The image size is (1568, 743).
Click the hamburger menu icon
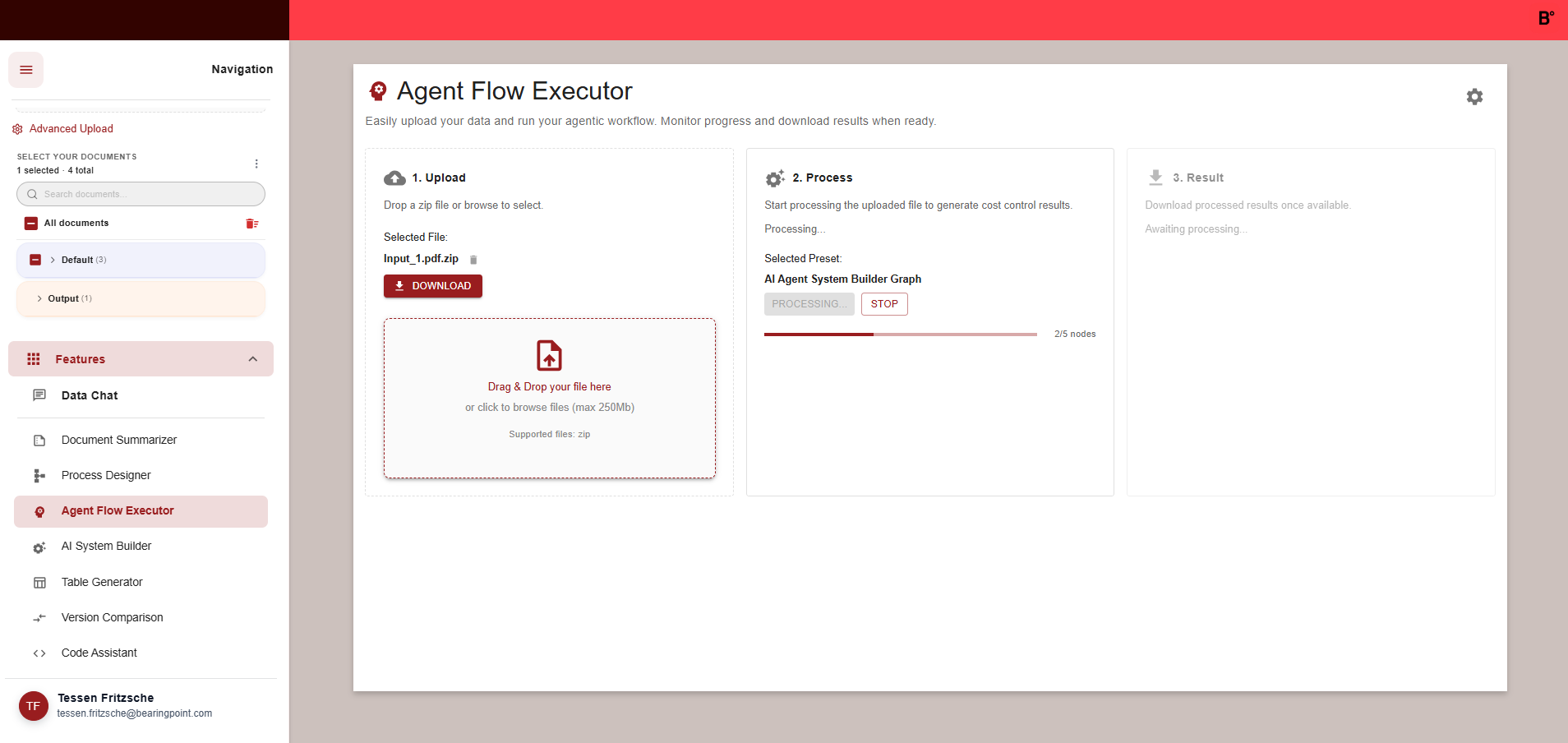(x=26, y=70)
